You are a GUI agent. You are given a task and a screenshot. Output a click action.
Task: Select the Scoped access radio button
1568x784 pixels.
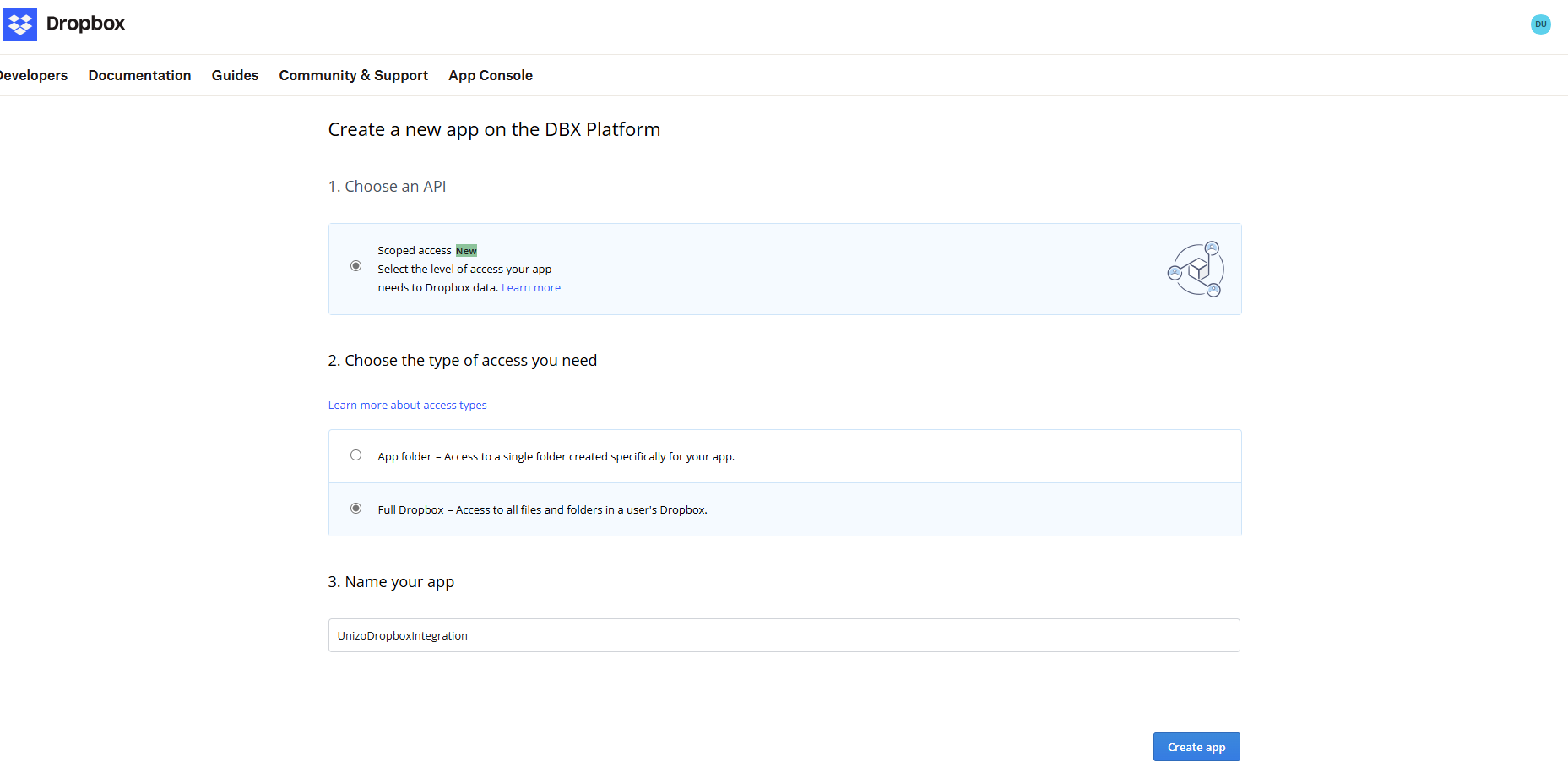(355, 265)
